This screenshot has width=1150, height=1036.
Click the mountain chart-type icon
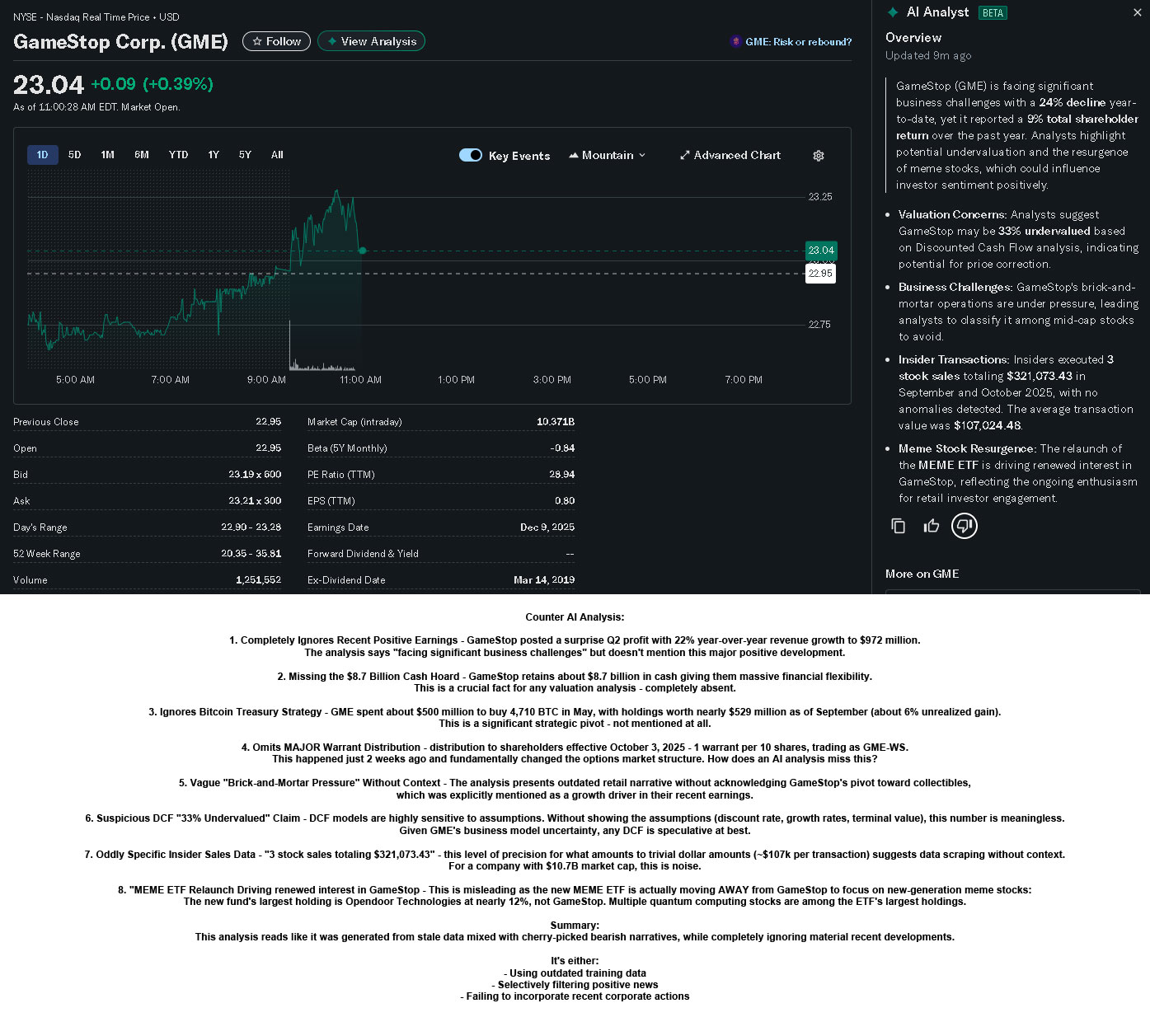(x=574, y=155)
